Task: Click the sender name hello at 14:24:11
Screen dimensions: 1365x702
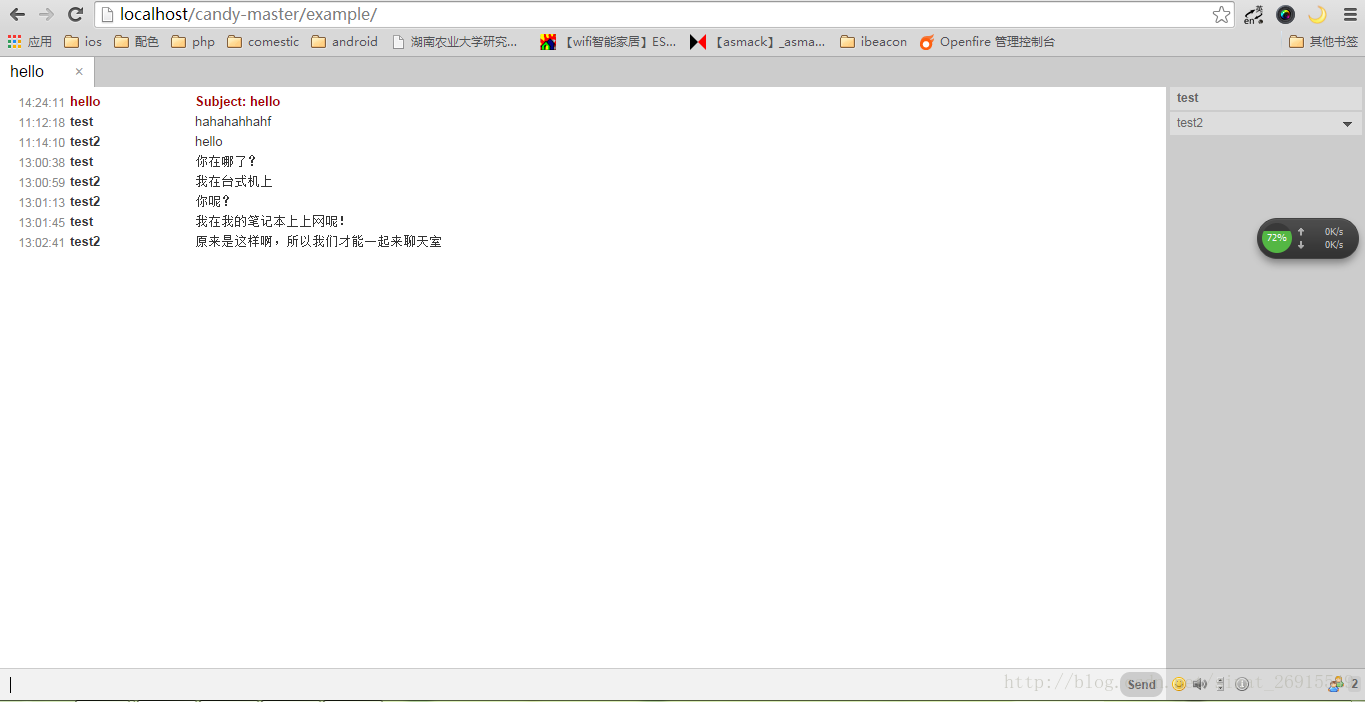Action: 85,102
